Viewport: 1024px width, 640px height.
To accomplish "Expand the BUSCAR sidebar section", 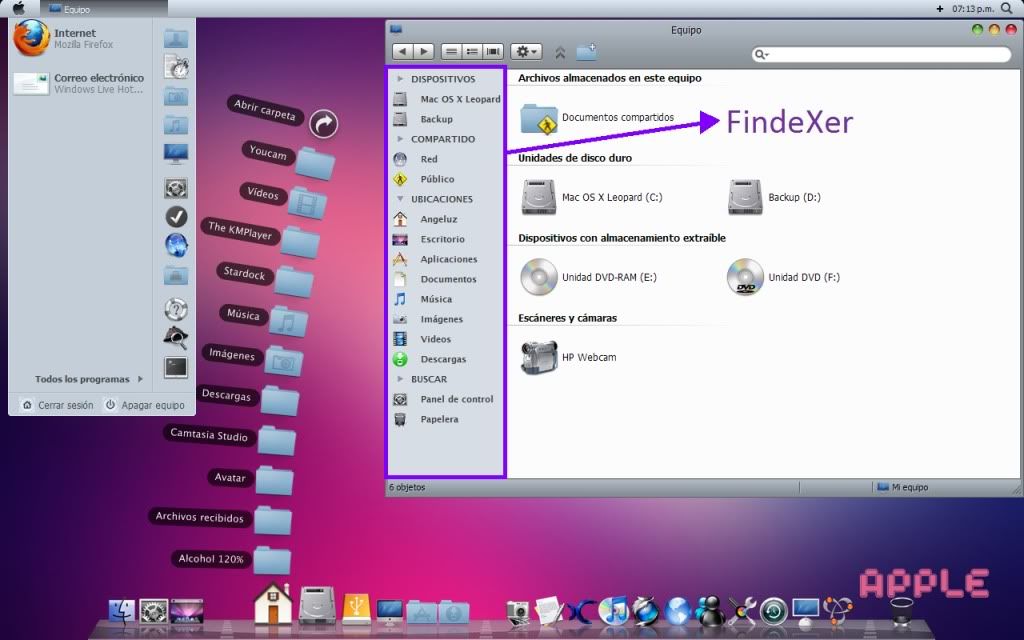I will click(400, 379).
